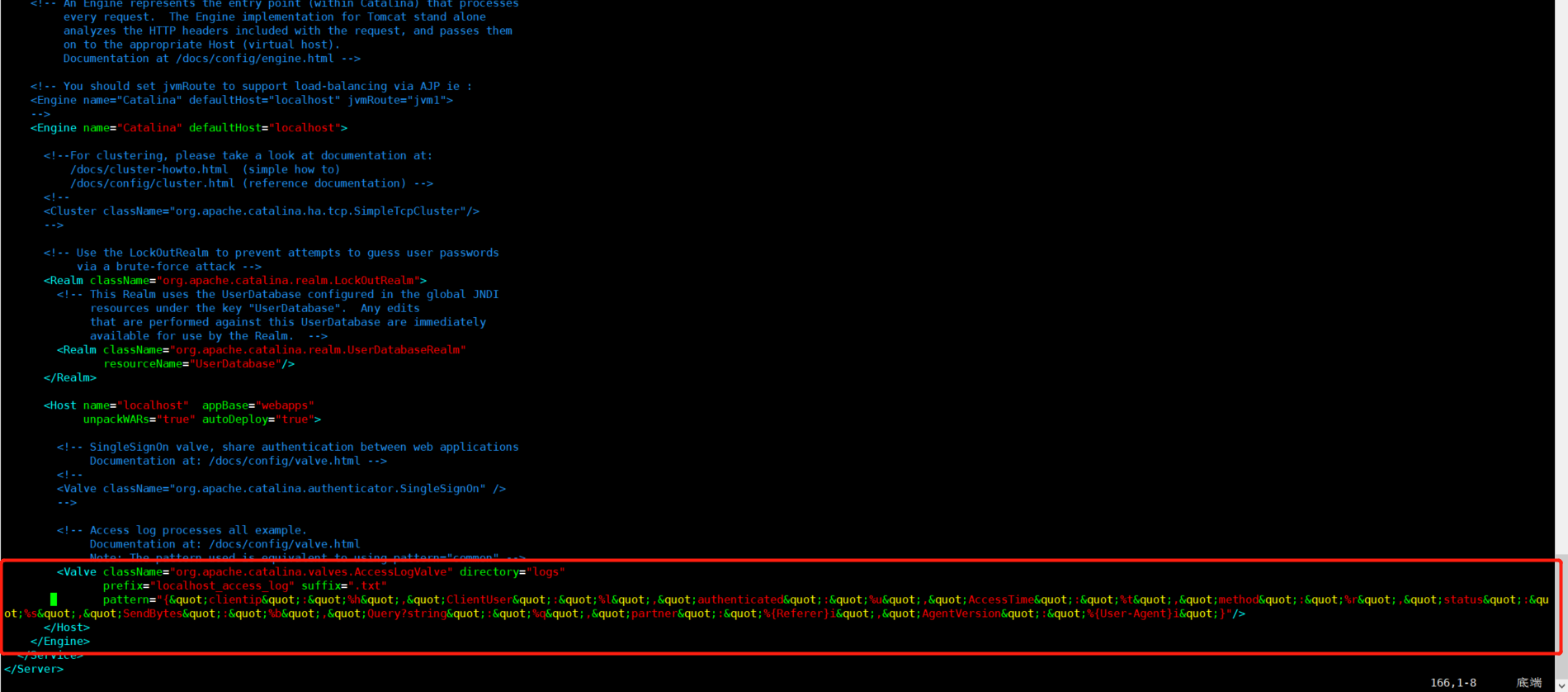
Task: Click "Query?string" in the access log pattern
Action: (x=407, y=614)
